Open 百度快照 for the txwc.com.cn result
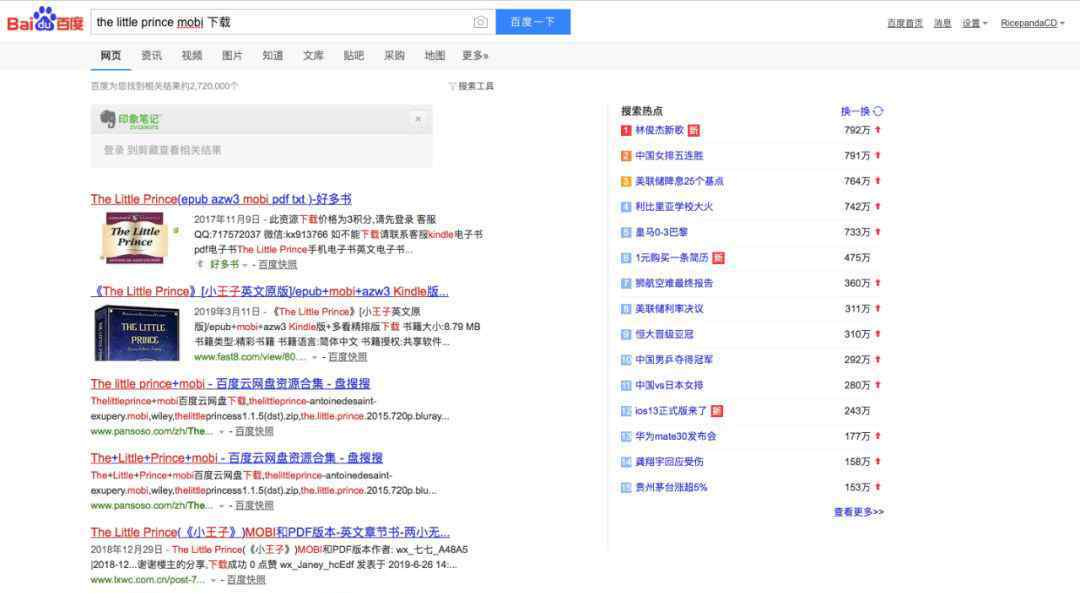 click(x=246, y=580)
